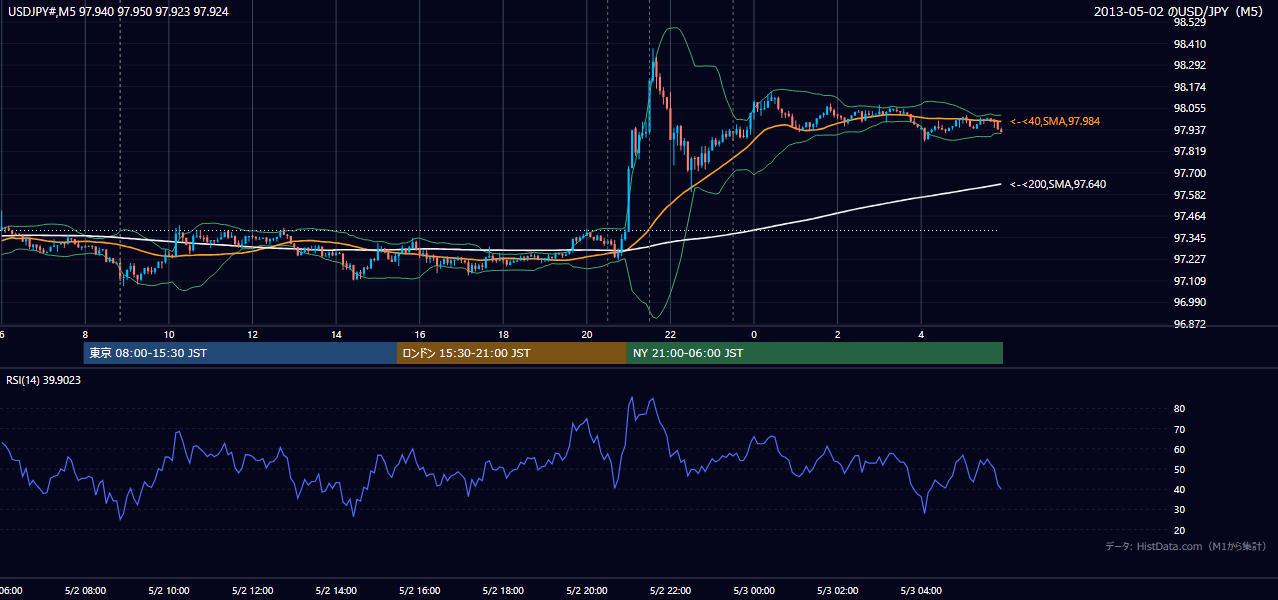Click the 5/3 00:00 time axis label

(754, 591)
